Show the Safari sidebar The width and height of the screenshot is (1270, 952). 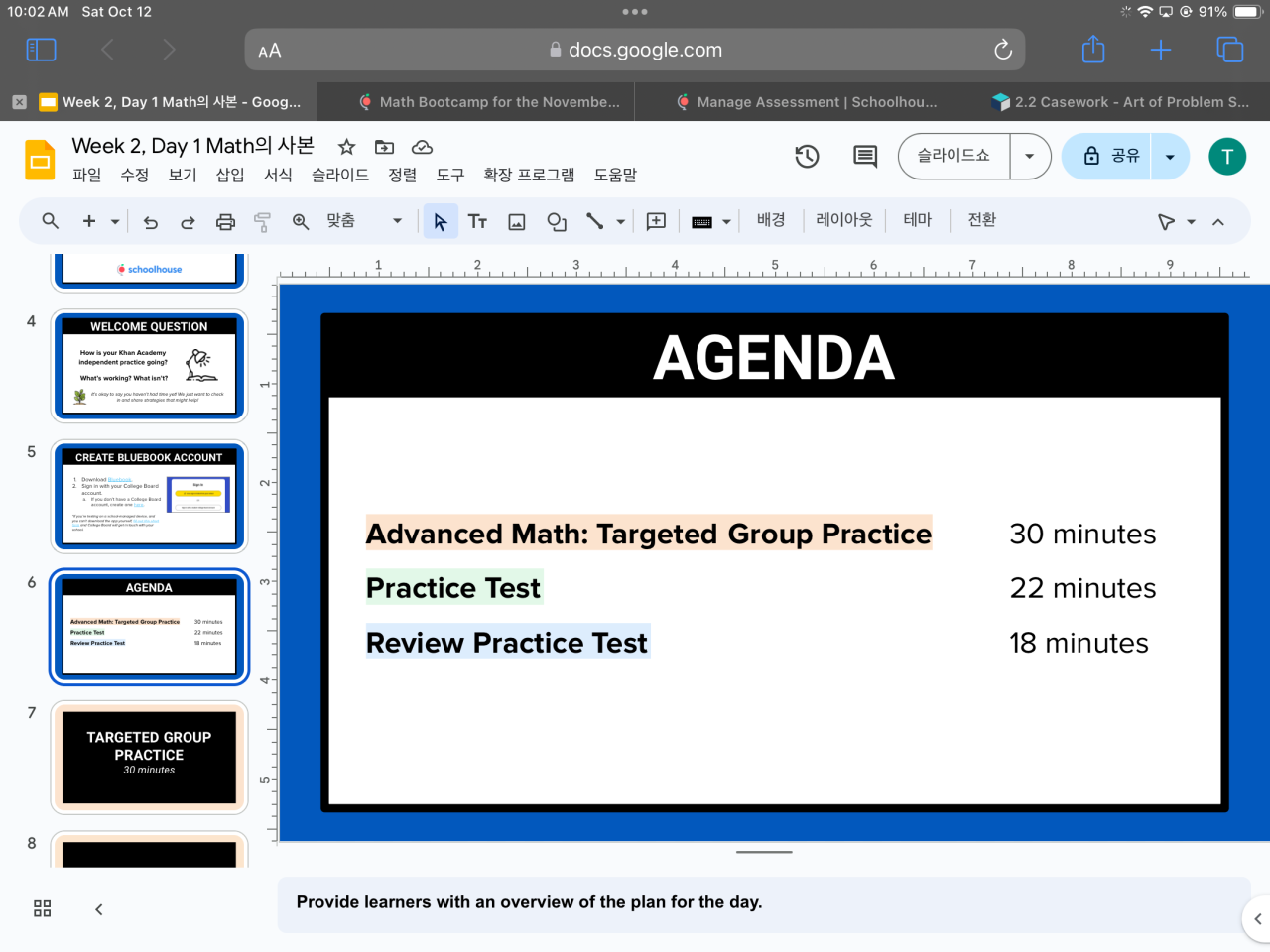pyautogui.click(x=41, y=50)
